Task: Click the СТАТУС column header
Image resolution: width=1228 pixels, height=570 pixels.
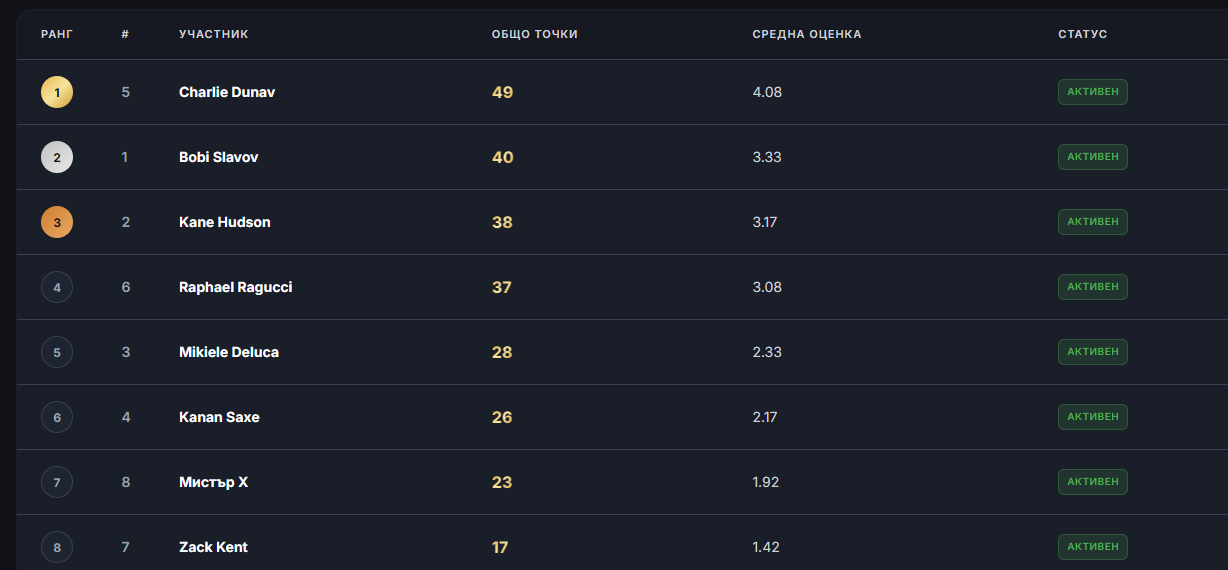Action: tap(1083, 34)
